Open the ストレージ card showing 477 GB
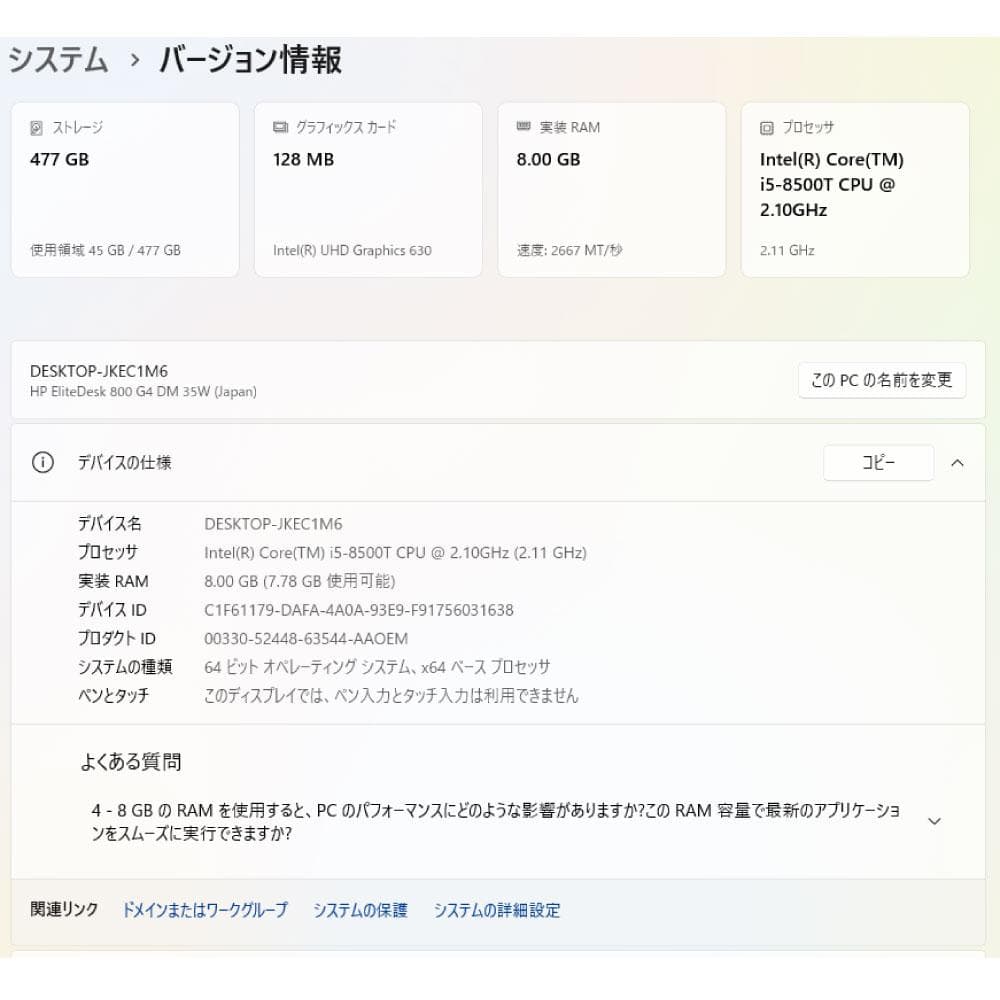Viewport: 1000px width, 1000px height. tap(124, 188)
